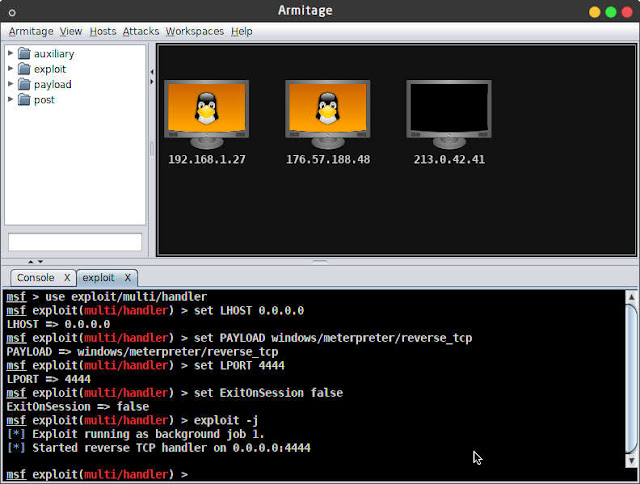The image size is (640, 484).
Task: Click the payload folder icon
Action: (x=24, y=84)
